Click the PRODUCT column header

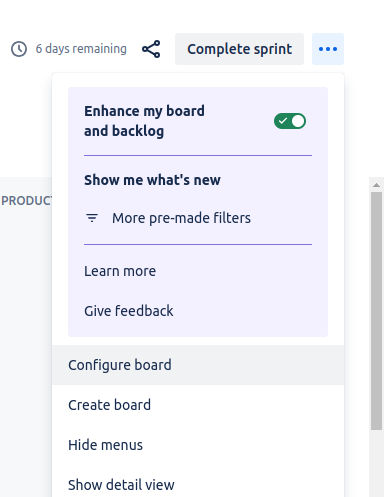tap(26, 201)
